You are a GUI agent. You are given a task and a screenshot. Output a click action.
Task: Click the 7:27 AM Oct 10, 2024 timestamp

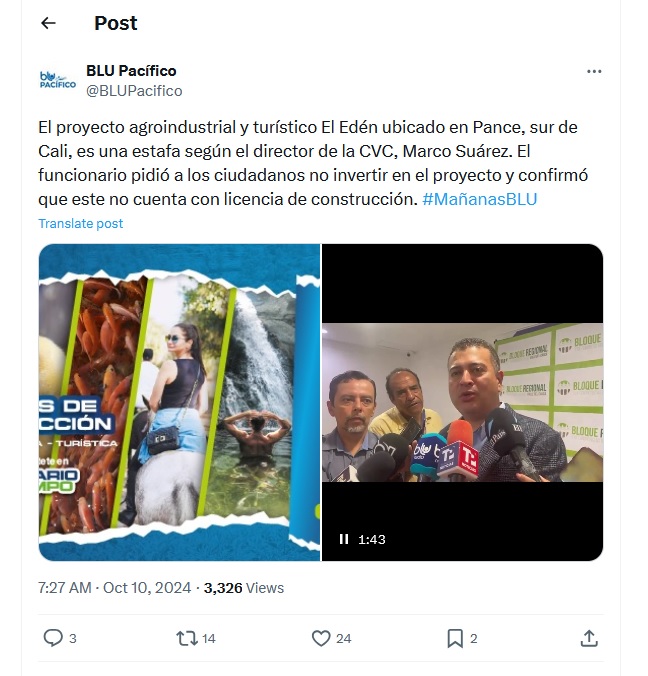pyautogui.click(x=114, y=588)
